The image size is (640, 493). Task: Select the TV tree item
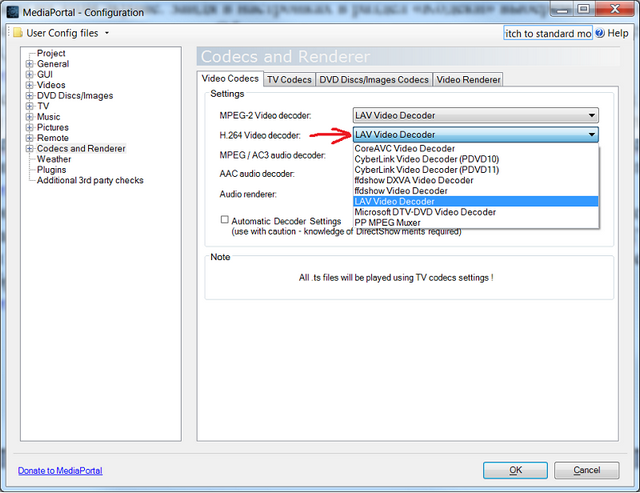[43, 106]
